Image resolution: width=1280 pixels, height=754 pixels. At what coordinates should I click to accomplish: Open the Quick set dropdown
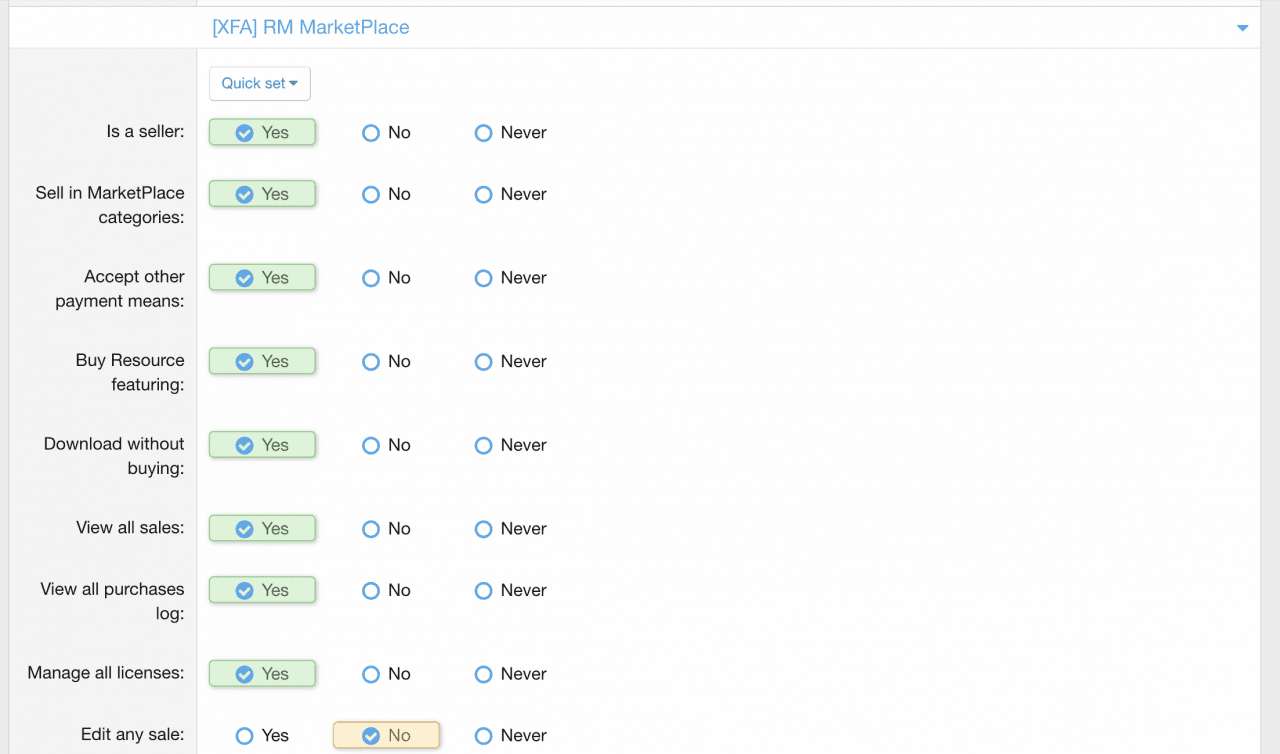[x=260, y=84]
